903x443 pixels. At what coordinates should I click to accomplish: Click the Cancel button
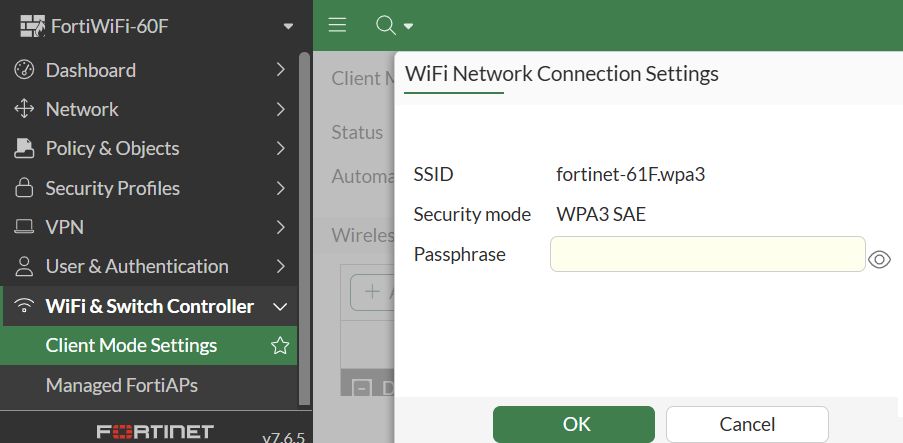[747, 424]
